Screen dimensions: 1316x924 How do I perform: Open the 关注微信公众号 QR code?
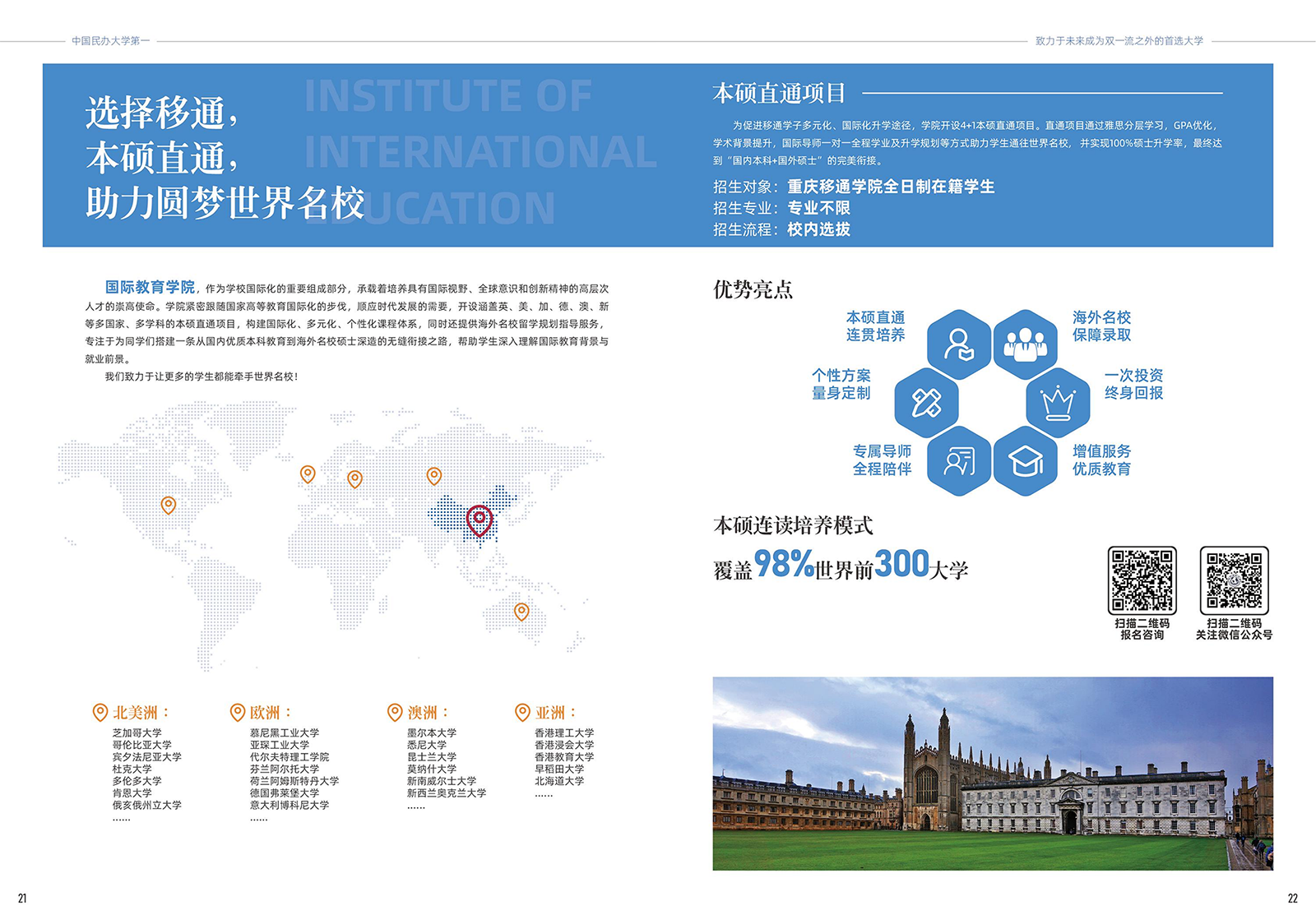1234,580
